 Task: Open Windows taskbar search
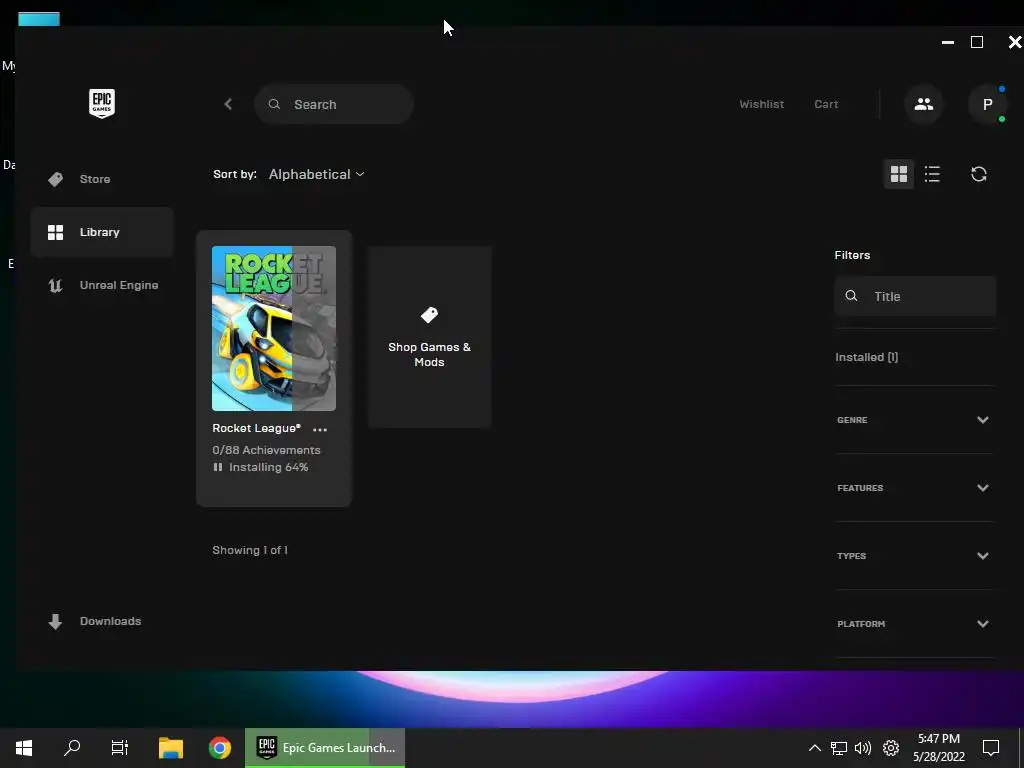(72, 748)
